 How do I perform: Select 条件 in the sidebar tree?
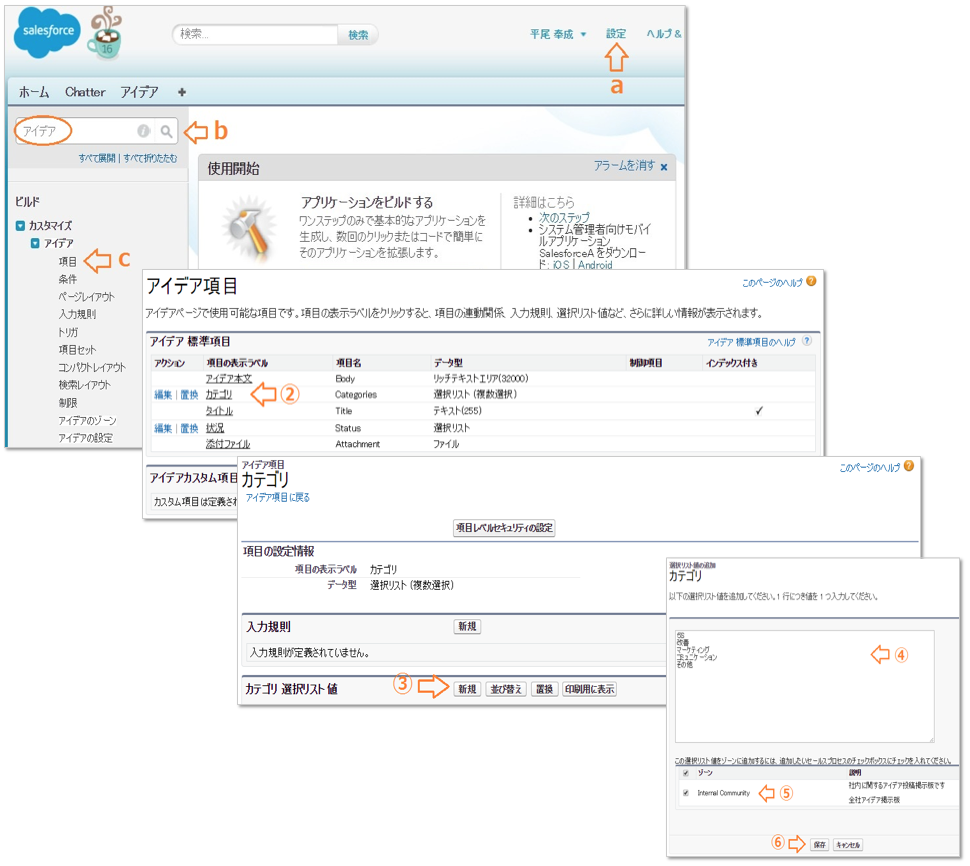[x=67, y=280]
